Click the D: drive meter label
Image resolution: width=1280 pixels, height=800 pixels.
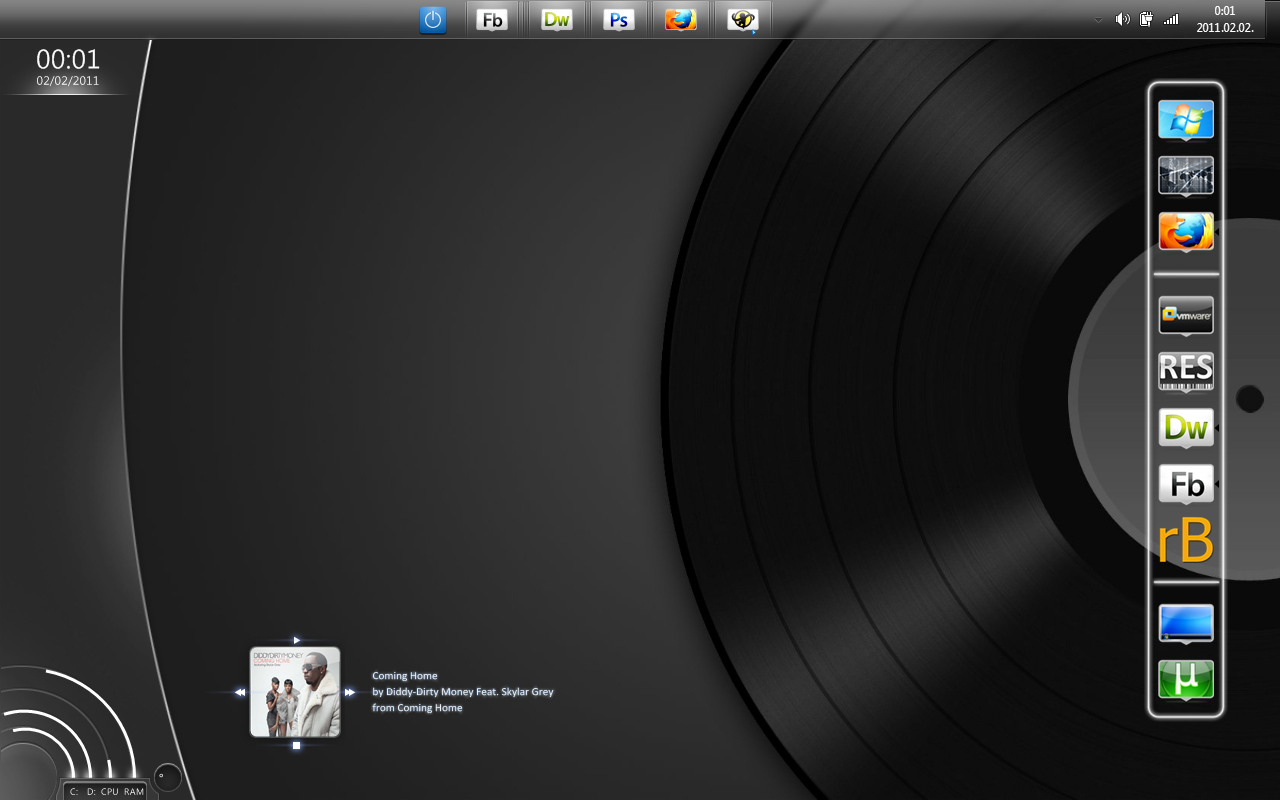click(x=91, y=792)
